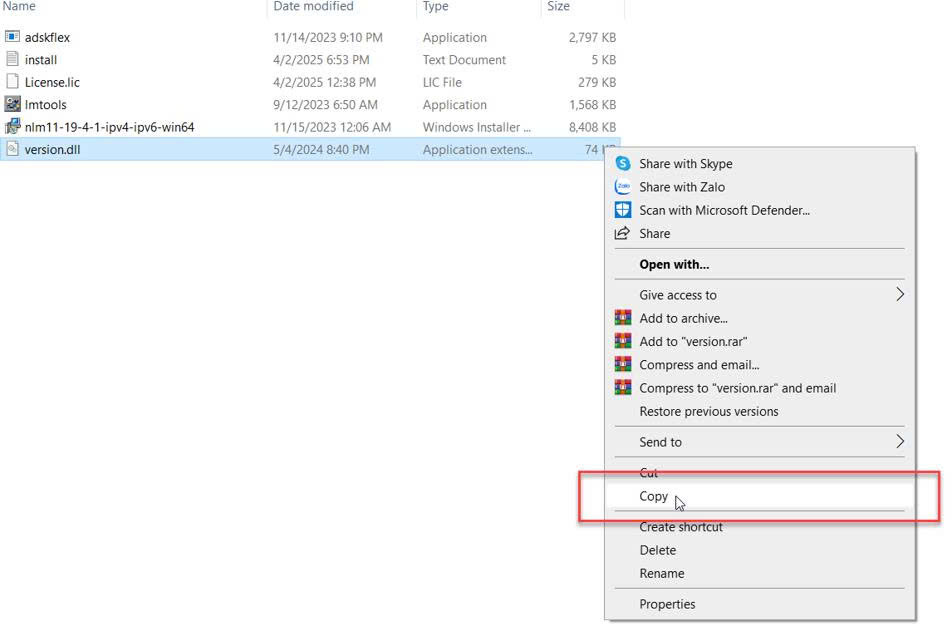Click the install text document icon
Screen dimensions: 952x637
pyautogui.click(x=12, y=59)
